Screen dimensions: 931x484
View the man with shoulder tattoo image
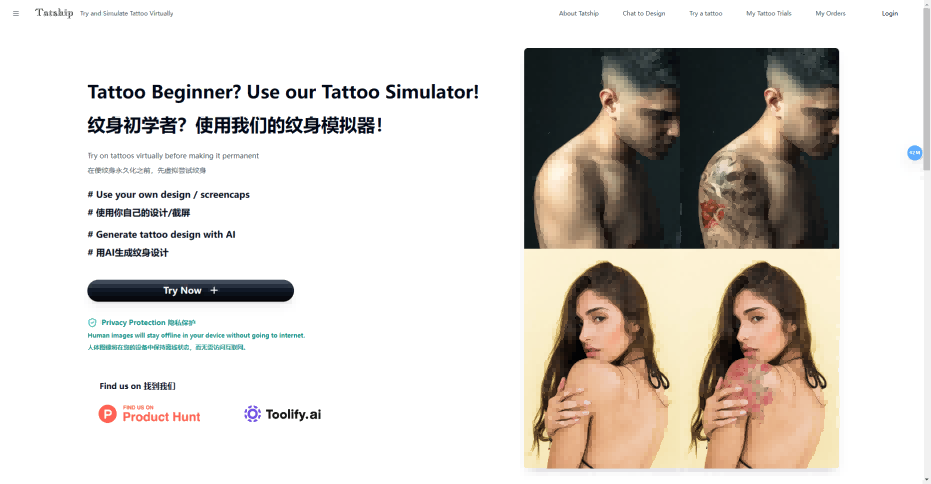pyautogui.click(x=761, y=148)
